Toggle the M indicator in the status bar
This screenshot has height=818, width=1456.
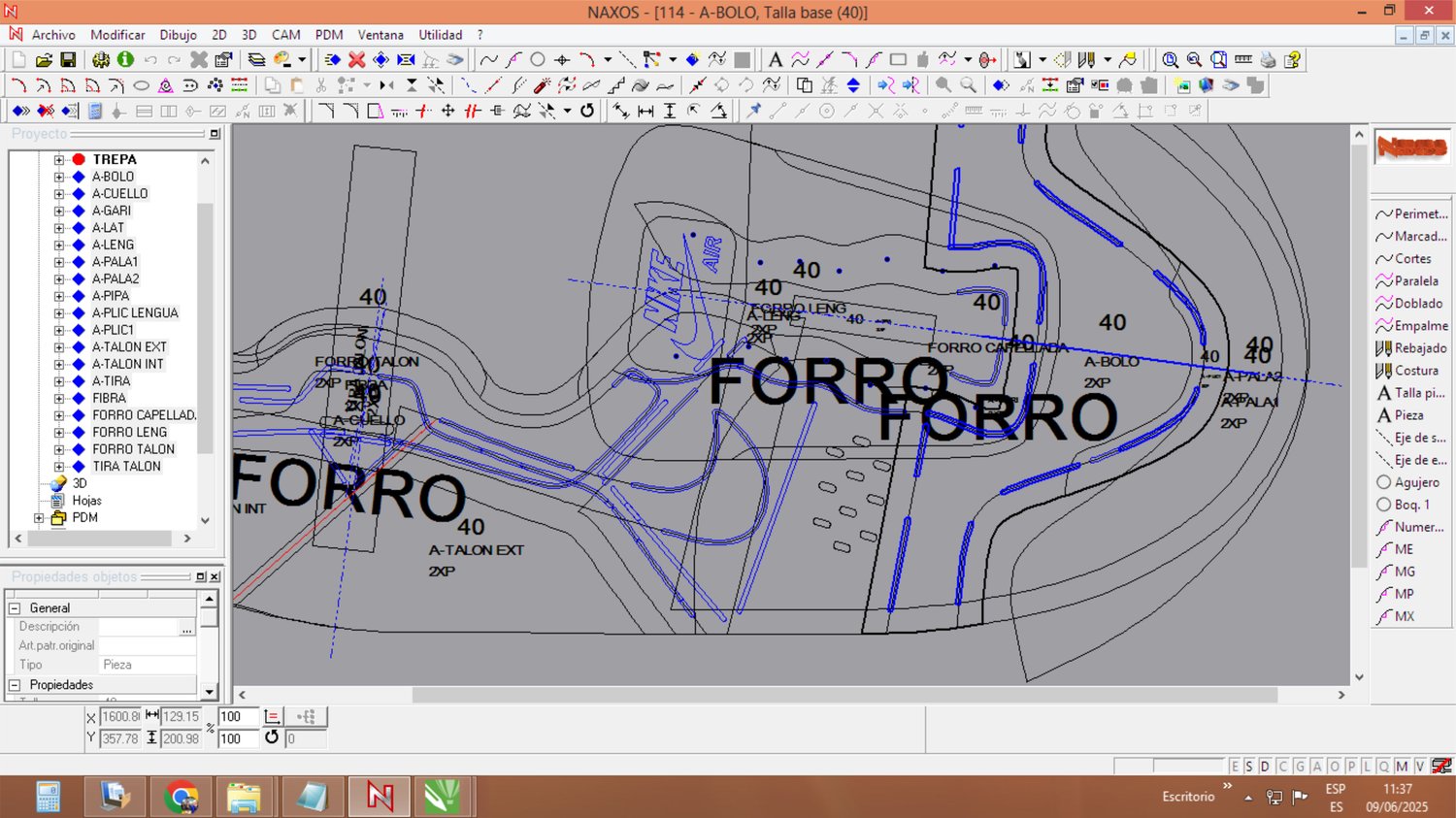(x=1402, y=767)
